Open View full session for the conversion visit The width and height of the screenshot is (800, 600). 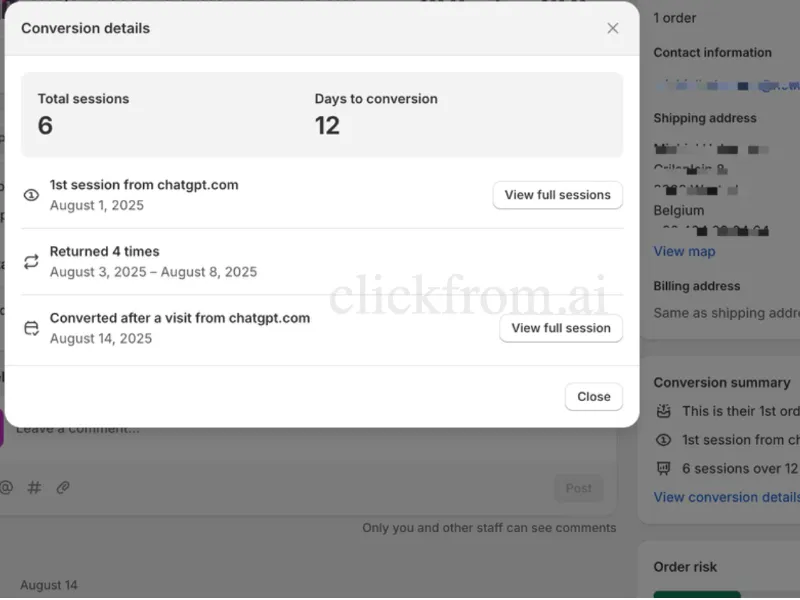(x=561, y=328)
